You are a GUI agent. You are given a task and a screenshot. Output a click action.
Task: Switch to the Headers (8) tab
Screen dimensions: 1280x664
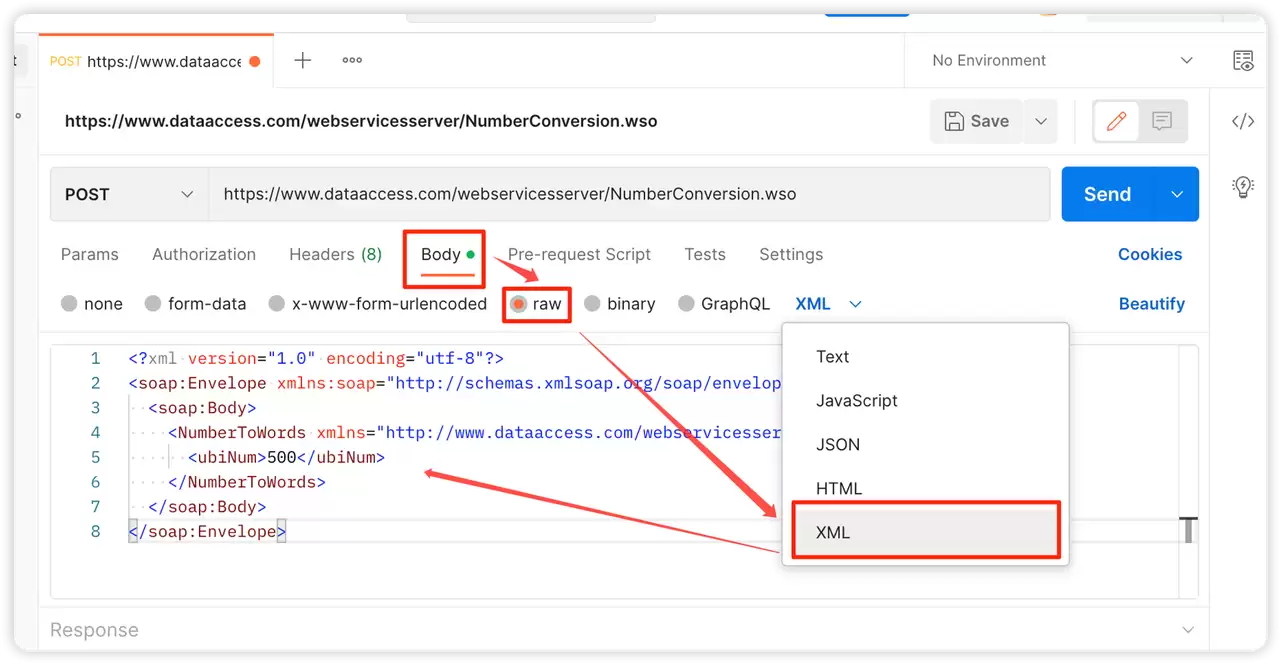[335, 254]
